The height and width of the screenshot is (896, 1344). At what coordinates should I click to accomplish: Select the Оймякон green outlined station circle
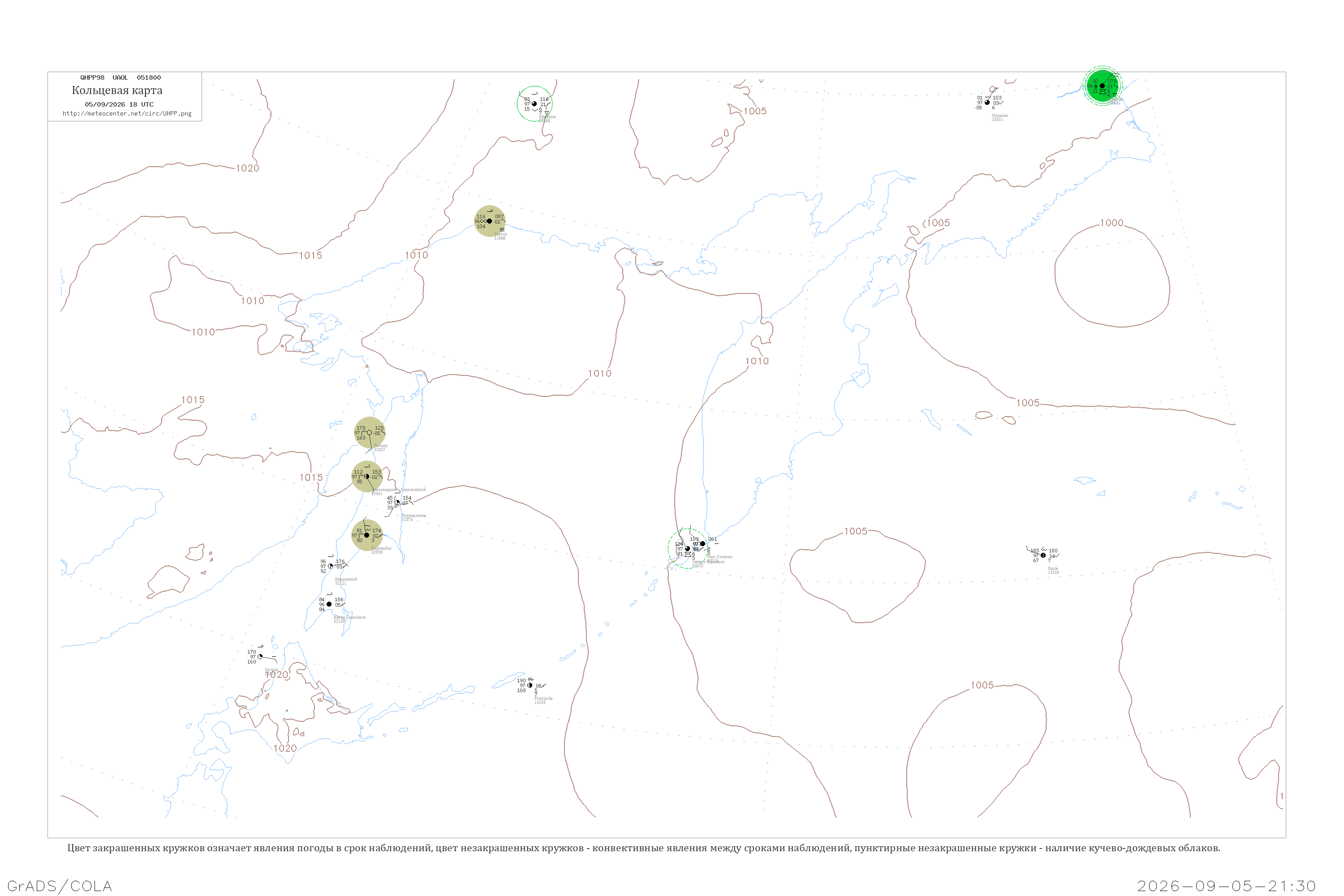coord(534,104)
